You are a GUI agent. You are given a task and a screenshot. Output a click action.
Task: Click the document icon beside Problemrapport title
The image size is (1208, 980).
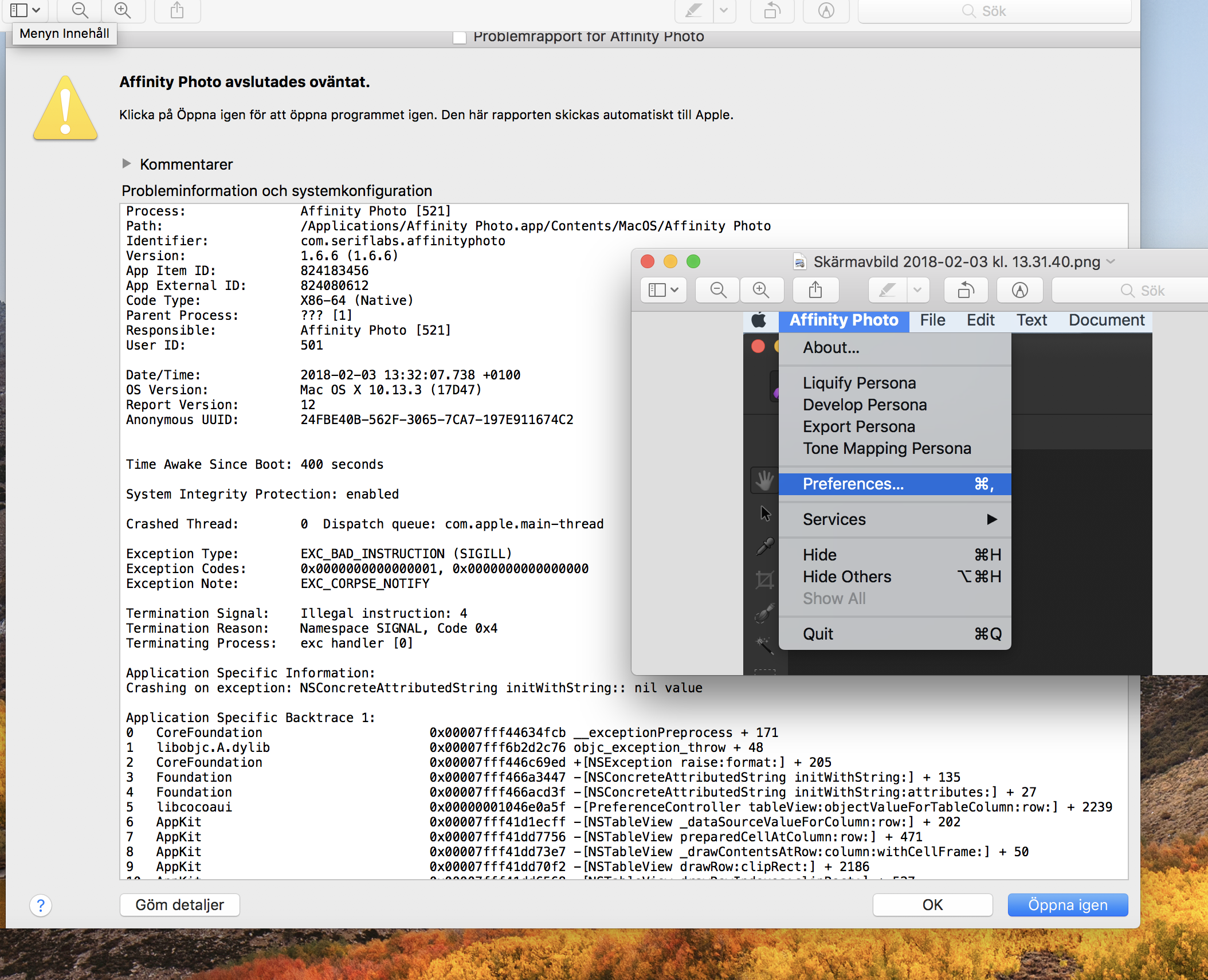point(460,37)
